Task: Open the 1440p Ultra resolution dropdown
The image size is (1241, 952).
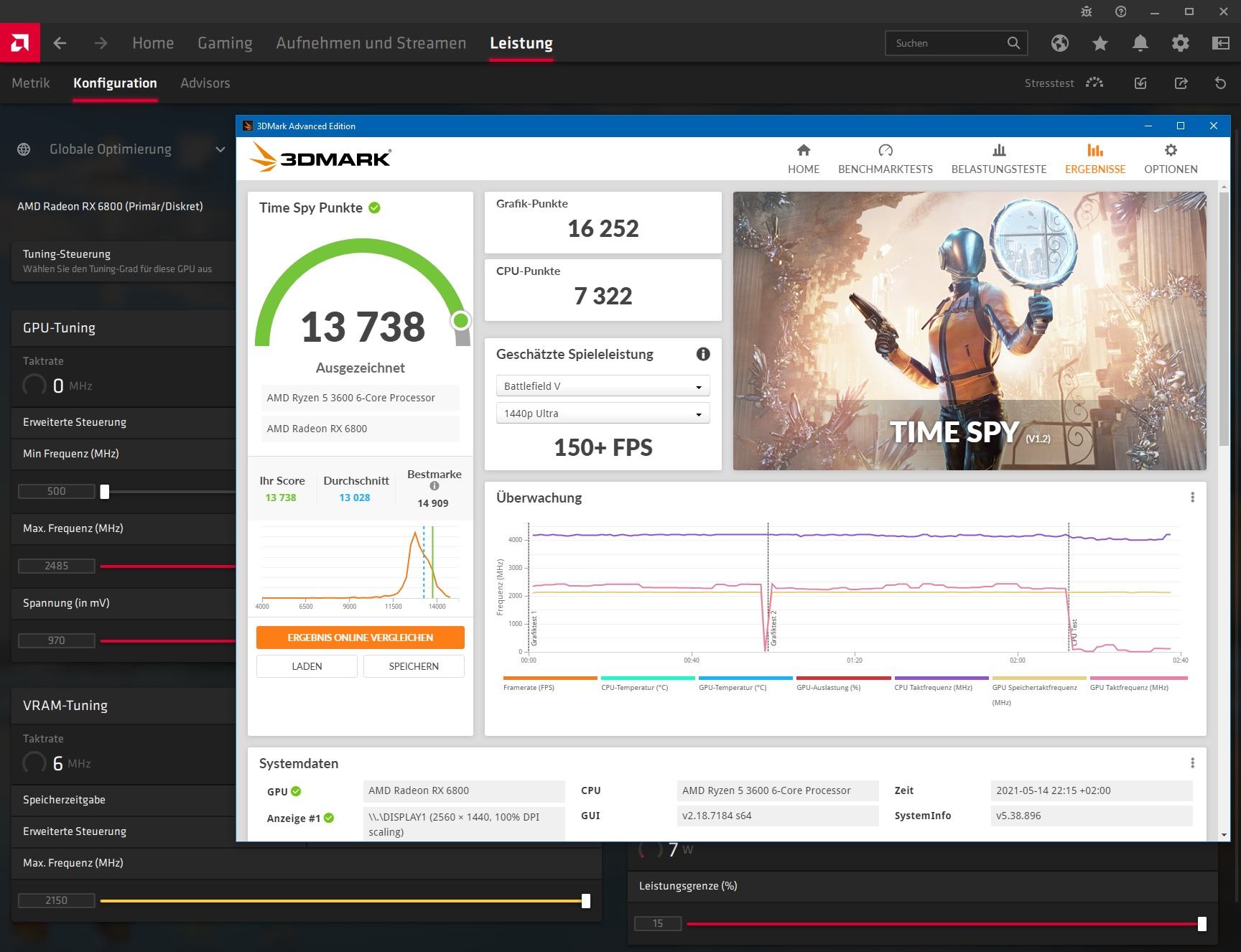Action: coord(603,413)
